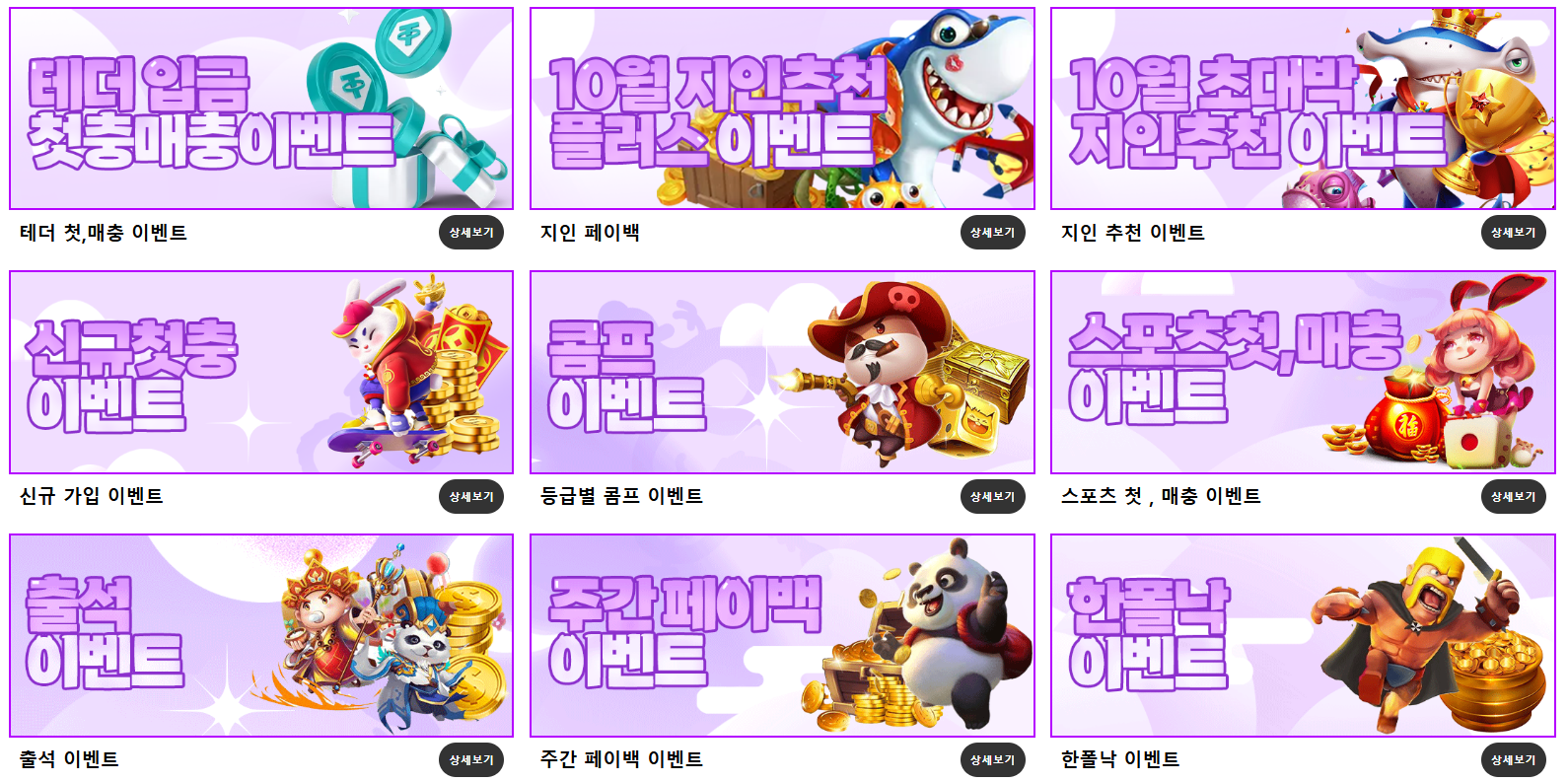Select the 신규 가입 이벤트 title text

[x=91, y=496]
